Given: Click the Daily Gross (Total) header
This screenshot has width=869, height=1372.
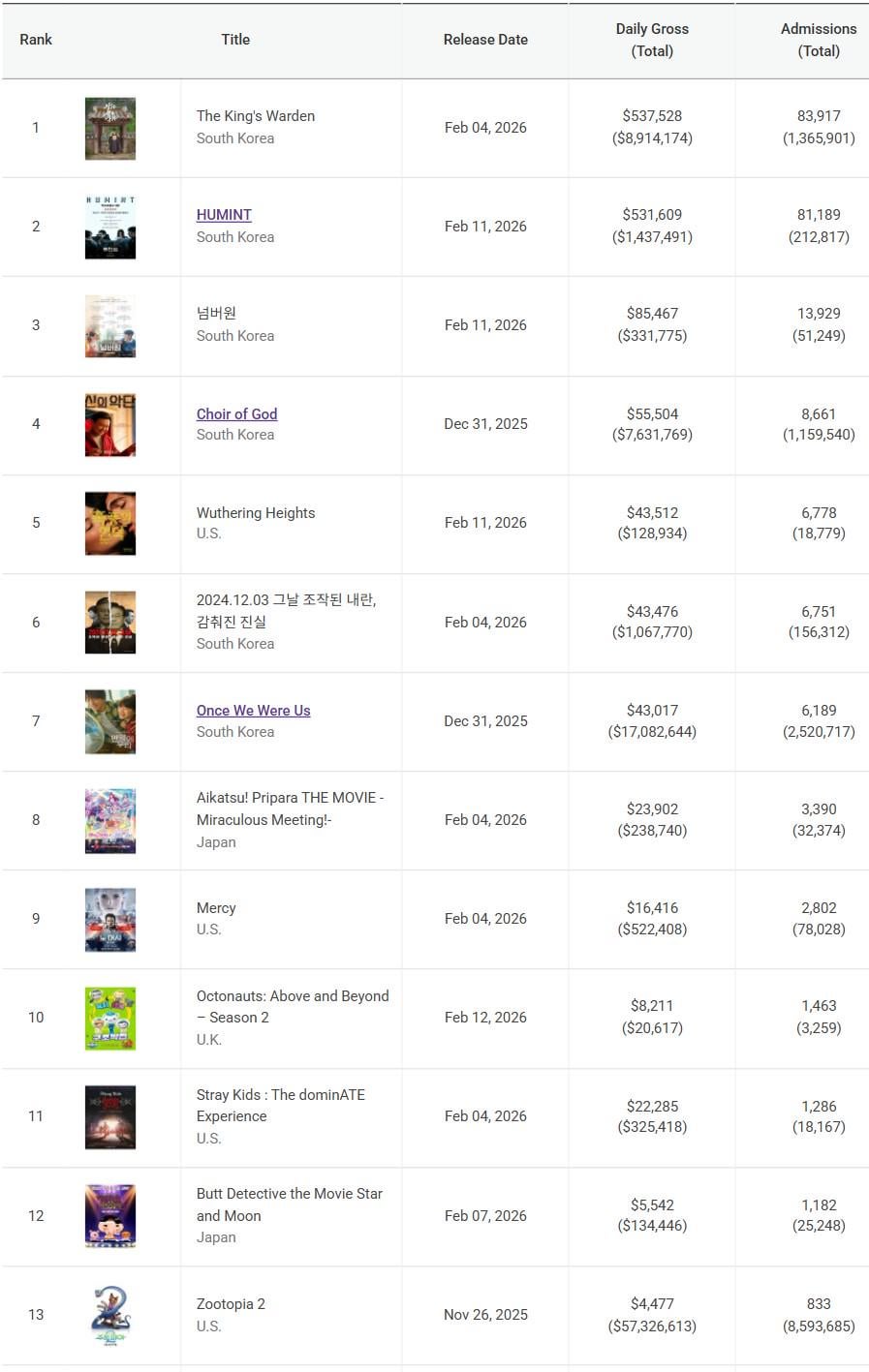Looking at the screenshot, I should click(x=652, y=40).
